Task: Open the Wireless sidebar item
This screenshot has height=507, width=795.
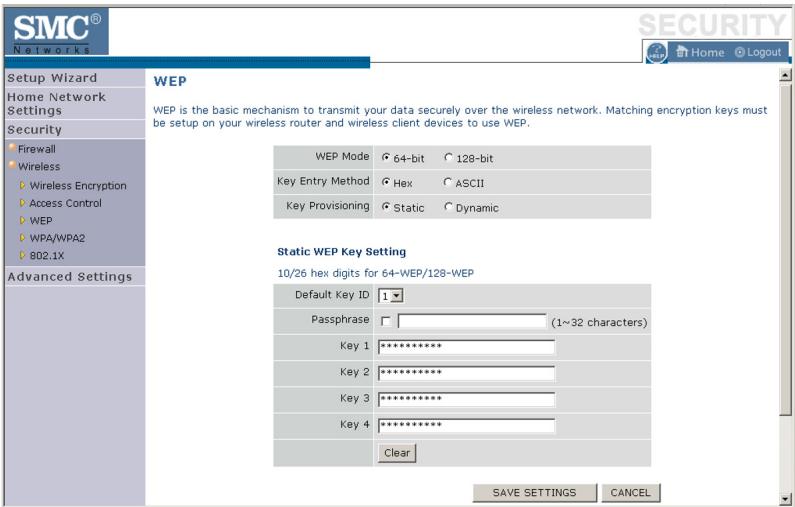Action: click(39, 166)
